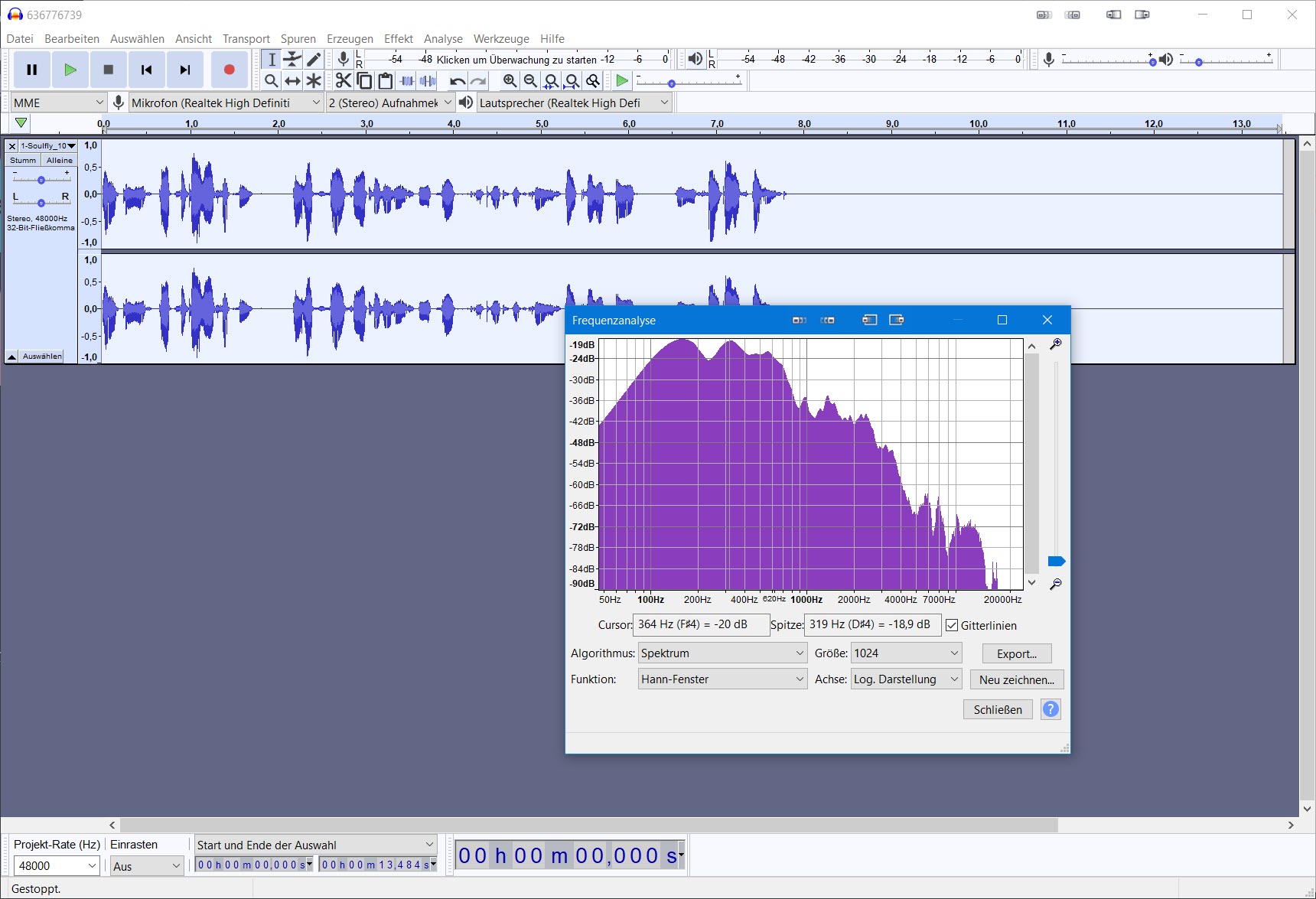Screen dimensions: 1316x899
Task: Click the red Record button
Action: pyautogui.click(x=229, y=70)
